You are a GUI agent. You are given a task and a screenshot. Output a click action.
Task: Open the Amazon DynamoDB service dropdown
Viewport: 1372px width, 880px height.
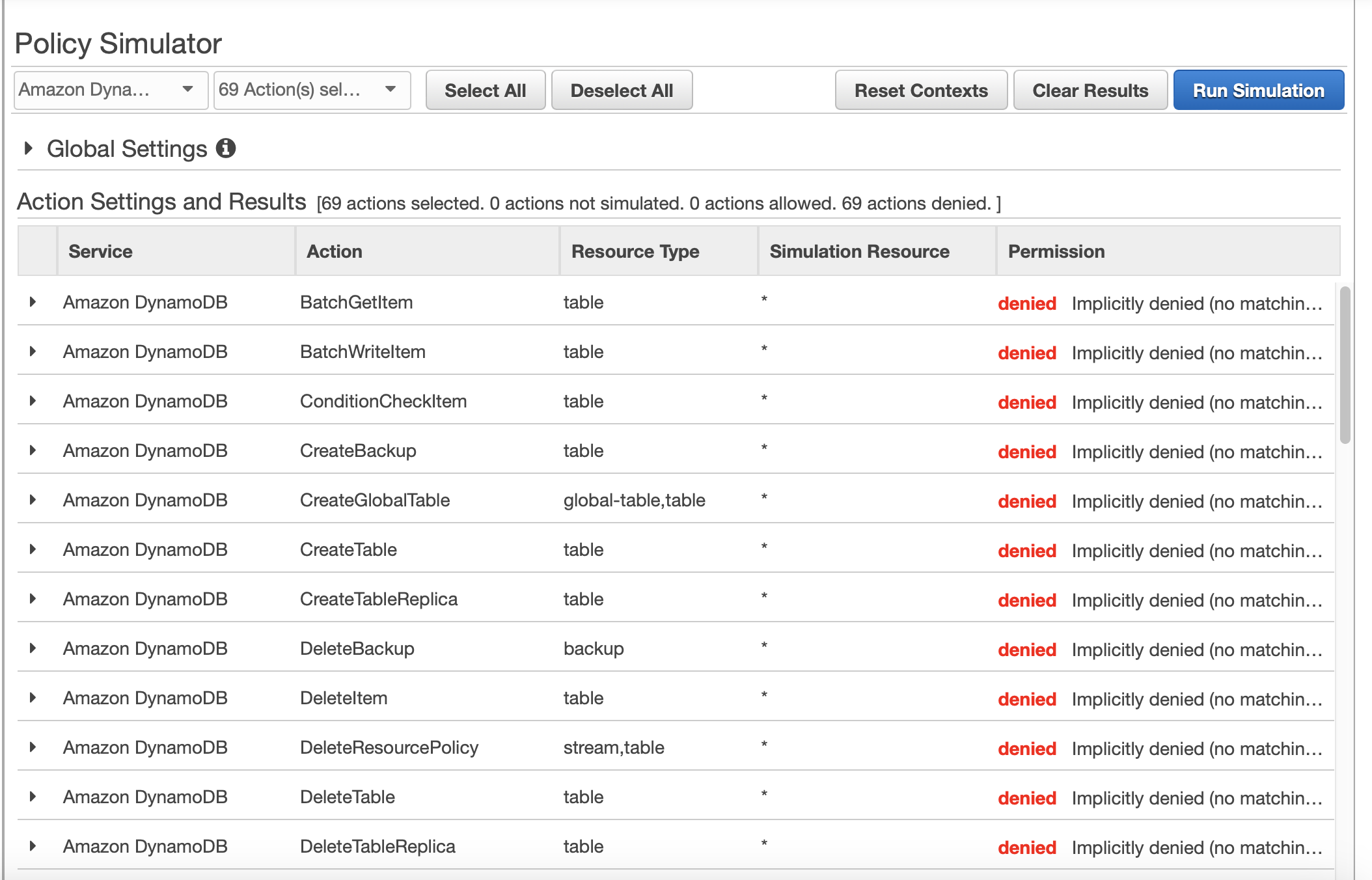(x=110, y=91)
